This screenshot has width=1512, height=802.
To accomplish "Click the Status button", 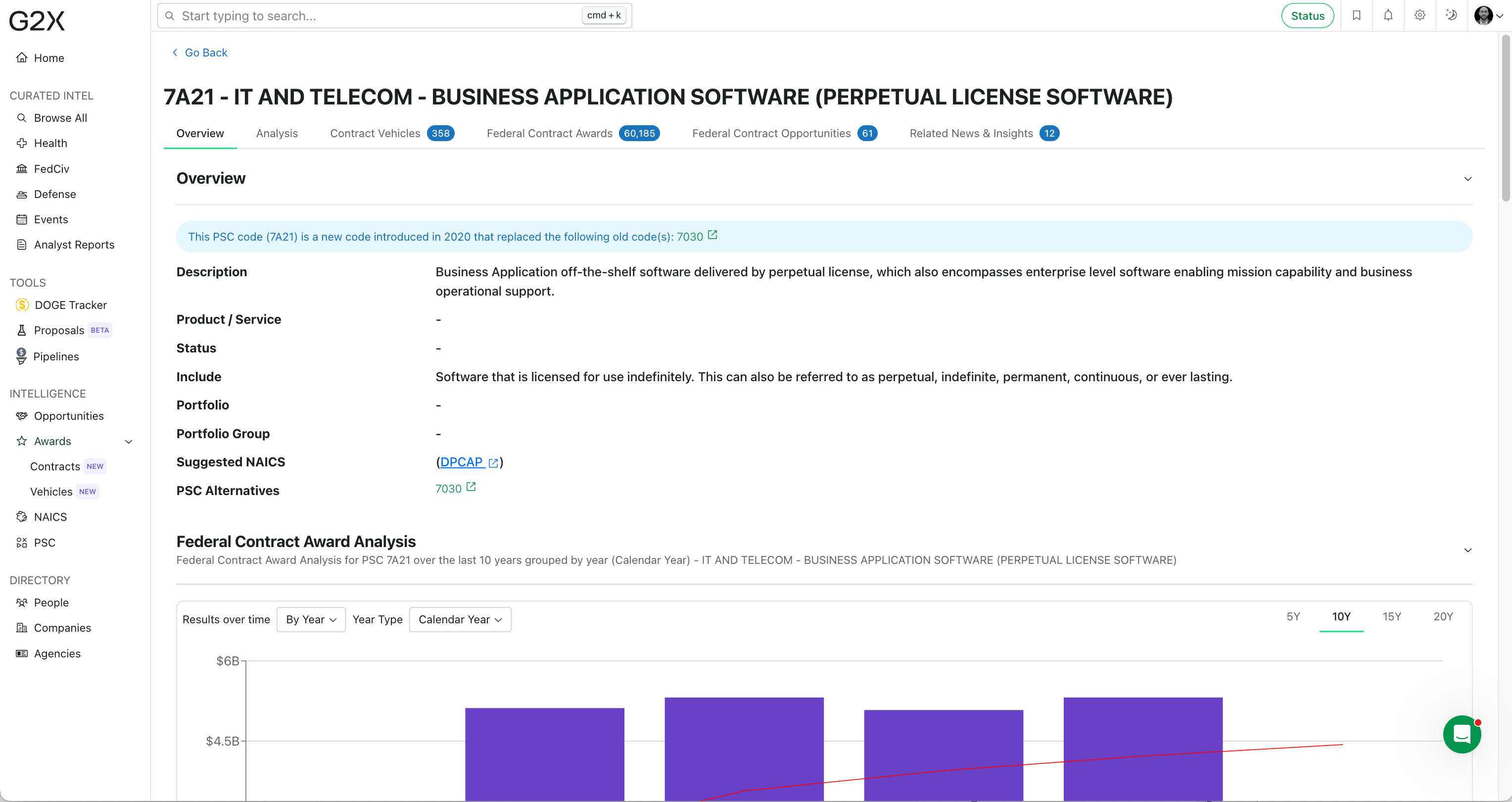I will (x=1307, y=16).
